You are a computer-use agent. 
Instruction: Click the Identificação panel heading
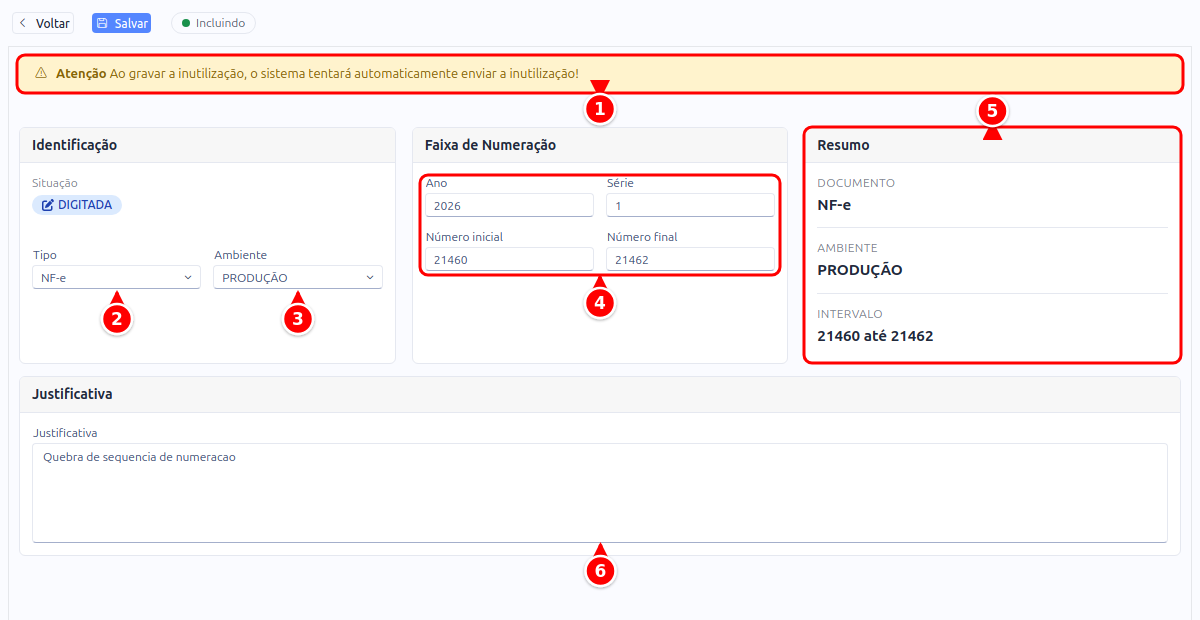[75, 145]
